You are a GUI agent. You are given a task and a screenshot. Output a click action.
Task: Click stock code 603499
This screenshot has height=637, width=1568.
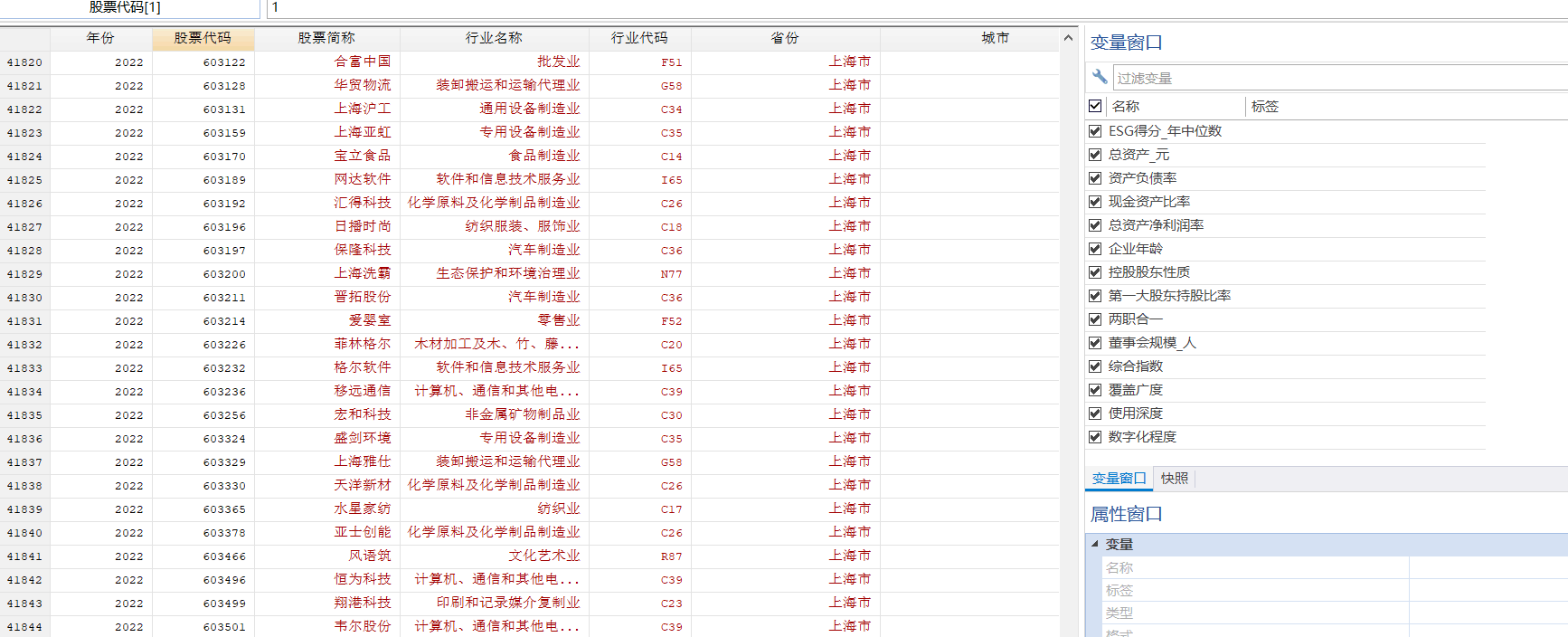[x=224, y=604]
